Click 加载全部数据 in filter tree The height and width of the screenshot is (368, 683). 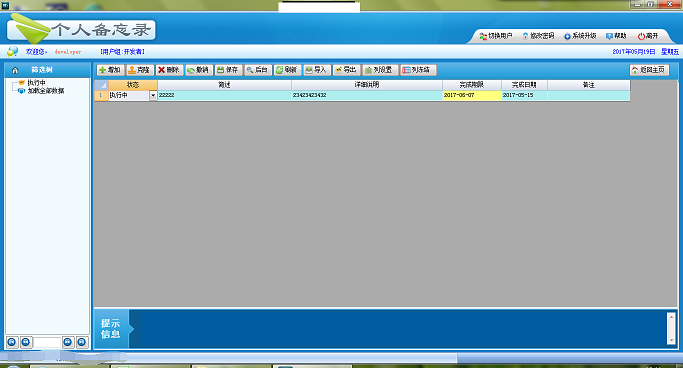pos(46,91)
